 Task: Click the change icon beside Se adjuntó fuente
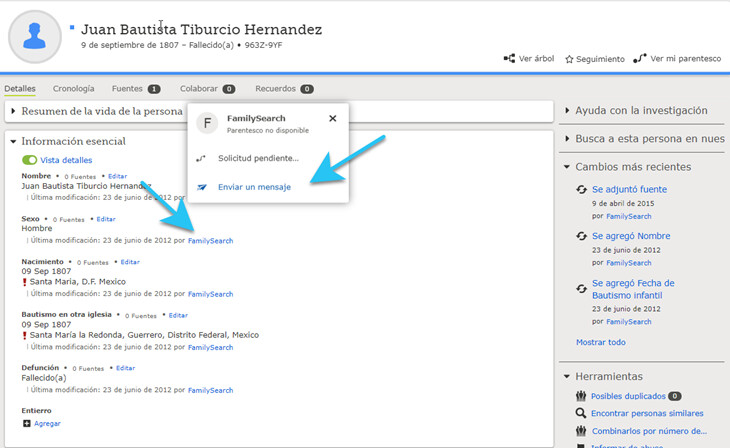(581, 190)
